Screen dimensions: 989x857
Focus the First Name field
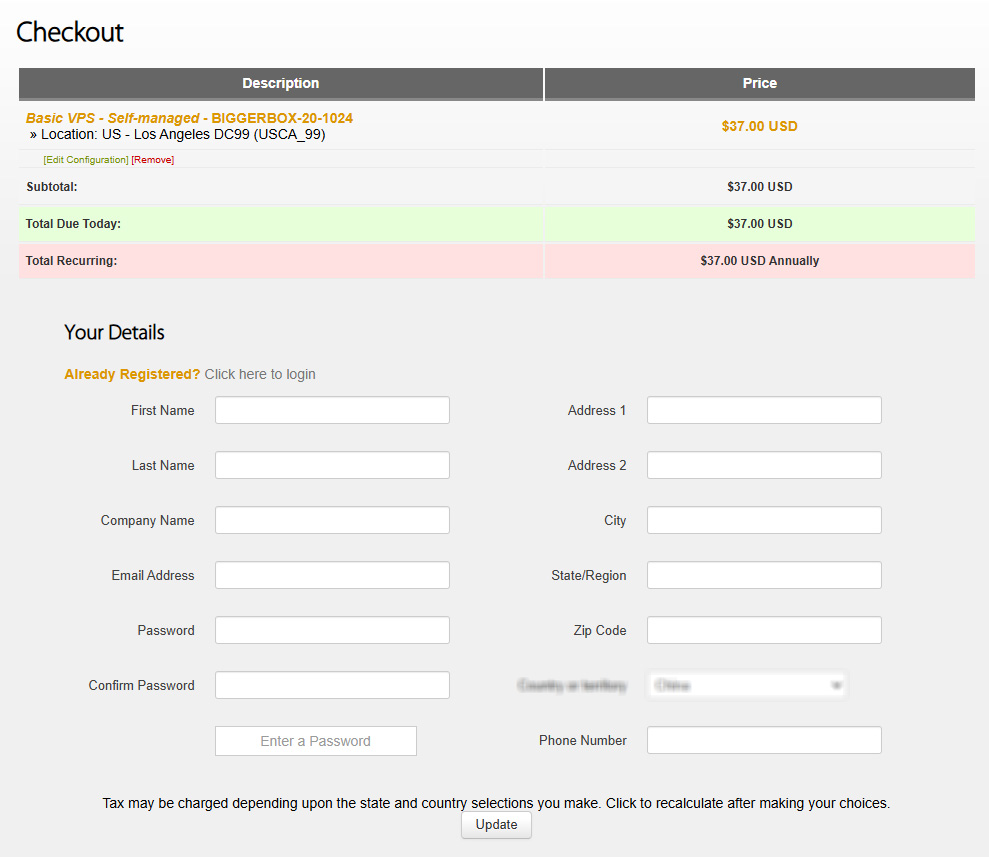point(332,410)
